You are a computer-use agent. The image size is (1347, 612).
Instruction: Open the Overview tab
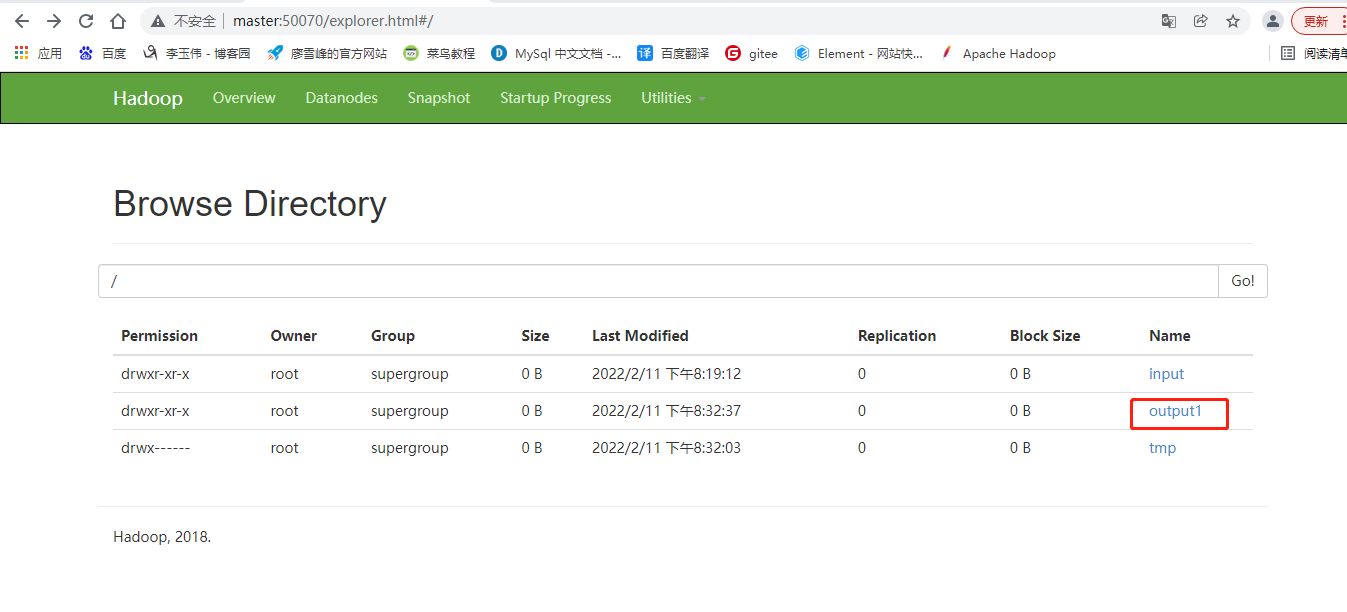point(244,98)
